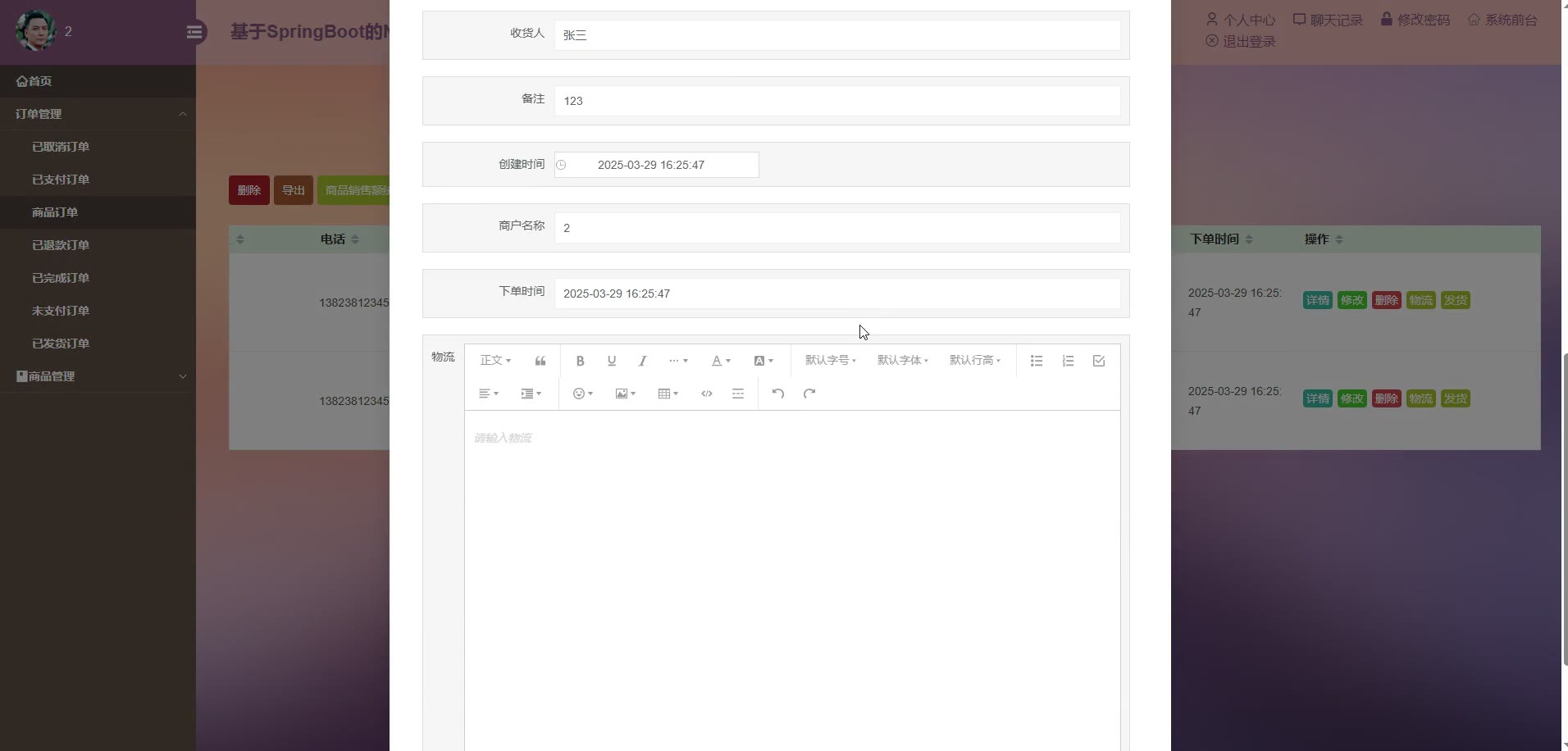Expand the 正文 heading style dropdown

pyautogui.click(x=495, y=361)
